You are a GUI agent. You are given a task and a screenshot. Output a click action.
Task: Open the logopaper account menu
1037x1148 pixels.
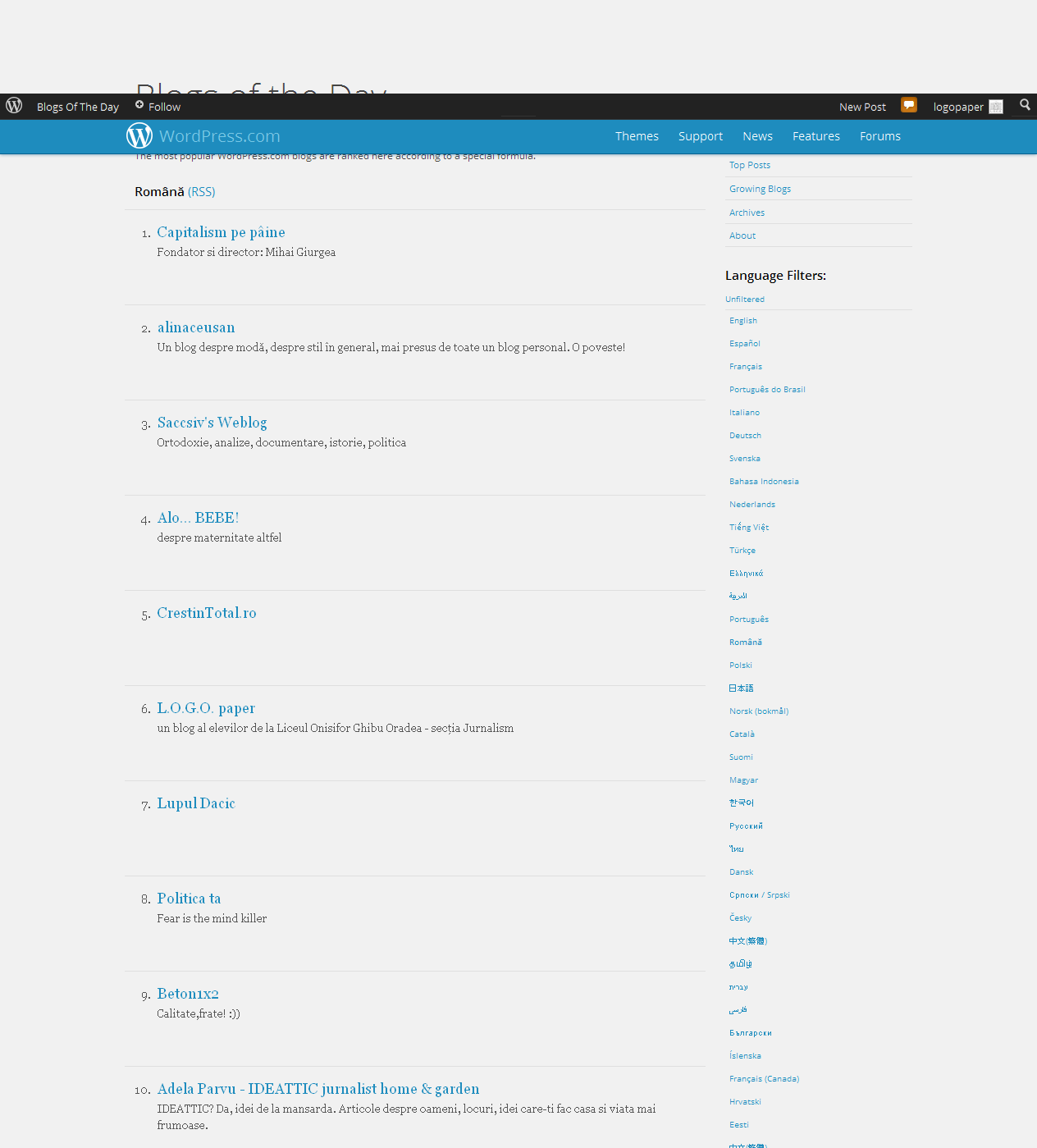tap(957, 107)
